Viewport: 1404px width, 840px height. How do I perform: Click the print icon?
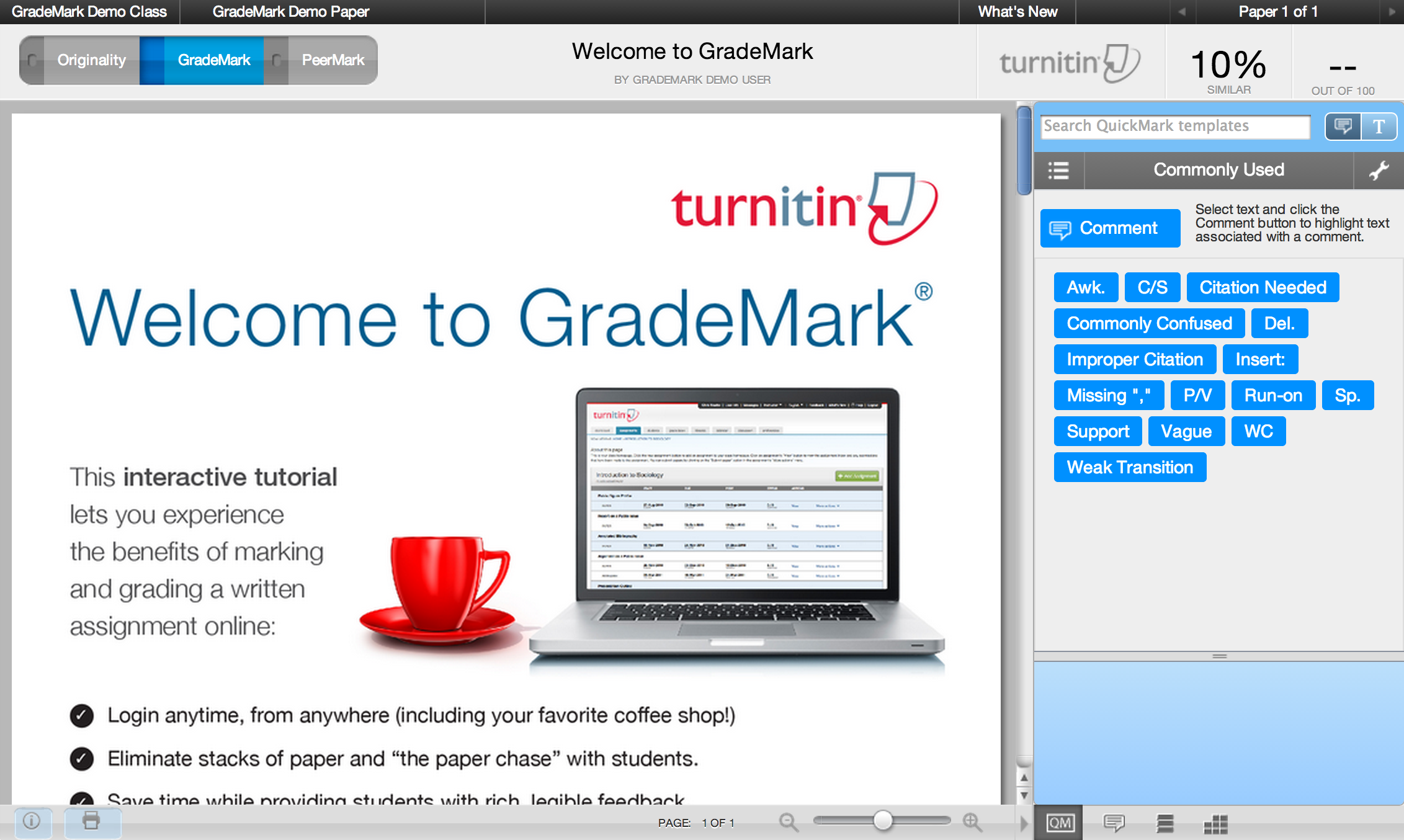[92, 821]
